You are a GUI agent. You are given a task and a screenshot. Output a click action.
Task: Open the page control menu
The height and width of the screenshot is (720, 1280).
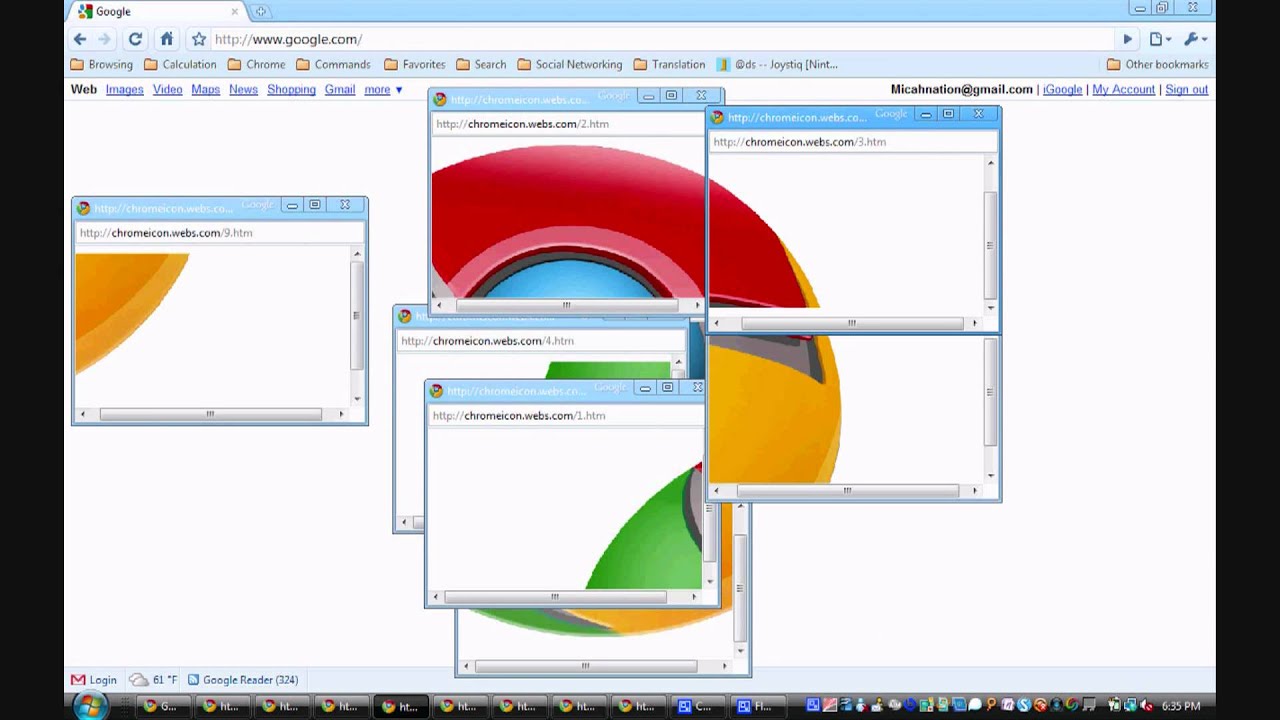pyautogui.click(x=1160, y=39)
